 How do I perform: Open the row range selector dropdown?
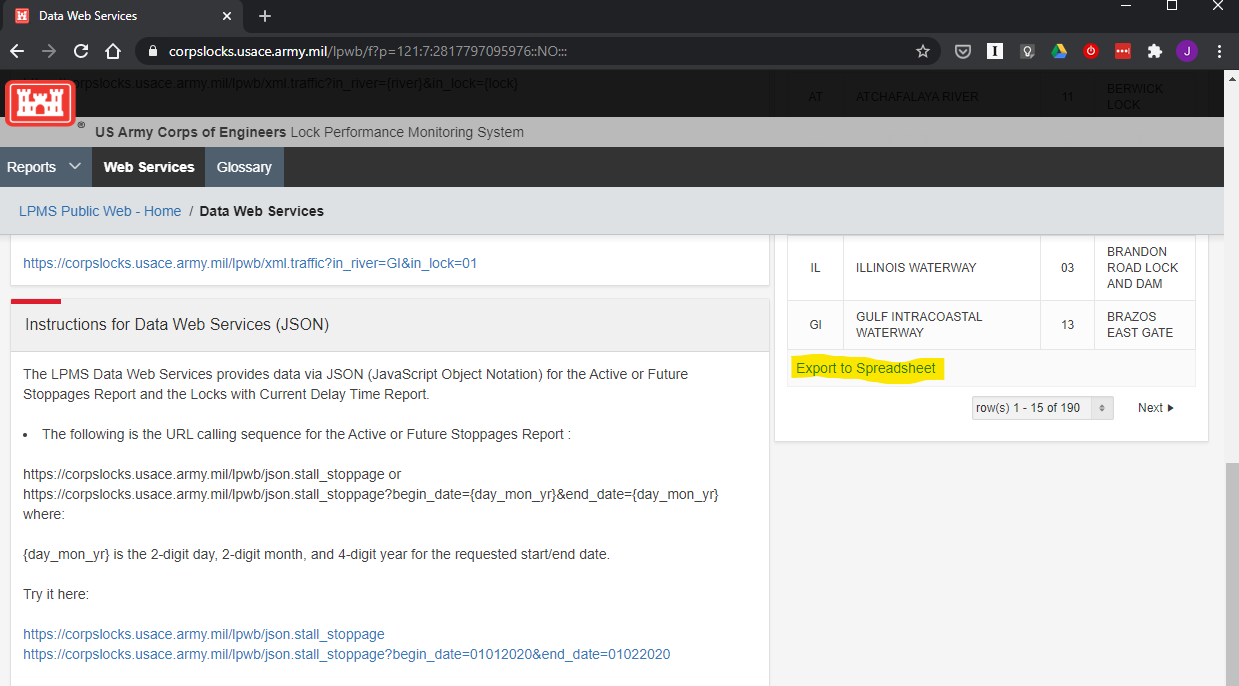coord(1042,408)
